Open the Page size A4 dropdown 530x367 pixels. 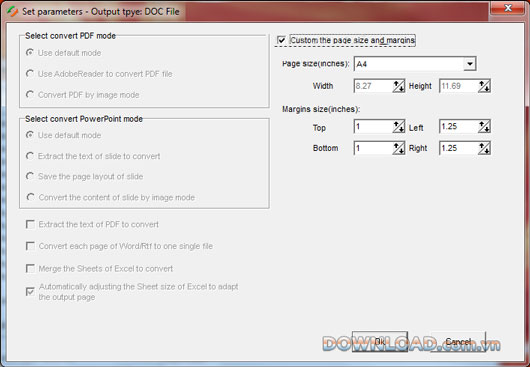469,64
